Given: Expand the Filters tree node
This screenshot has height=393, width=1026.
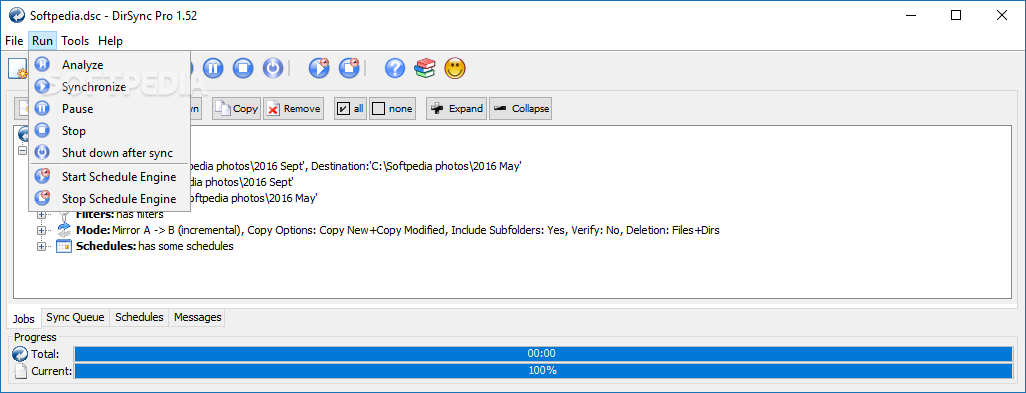Looking at the screenshot, I should pyautogui.click(x=42, y=214).
